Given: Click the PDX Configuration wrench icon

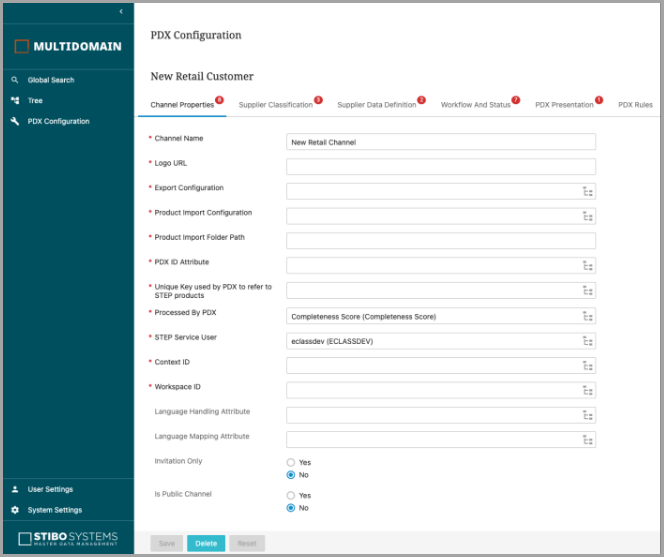Looking at the screenshot, I should coord(15,122).
